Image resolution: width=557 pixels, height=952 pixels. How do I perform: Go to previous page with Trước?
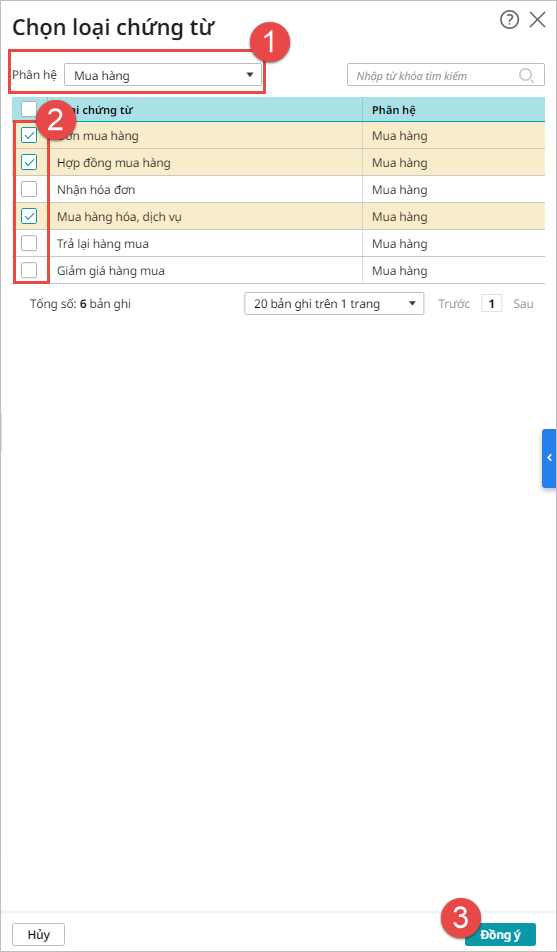[x=454, y=304]
